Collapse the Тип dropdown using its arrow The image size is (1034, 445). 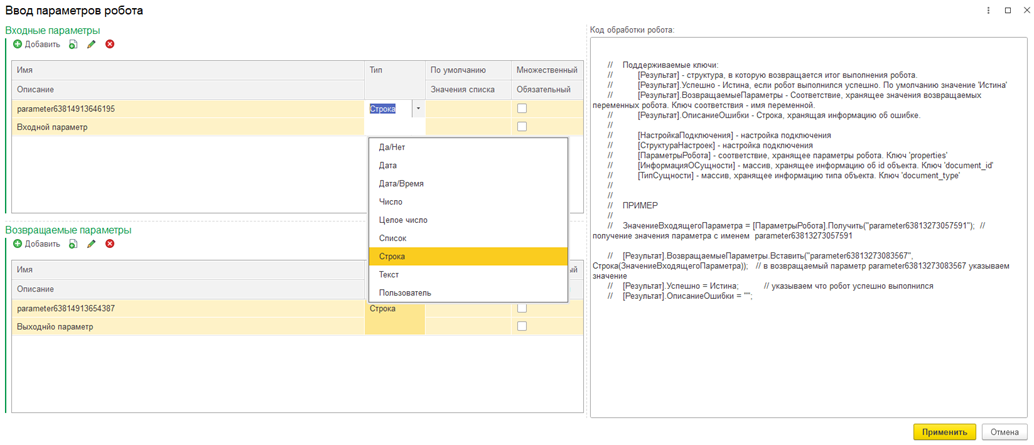pyautogui.click(x=418, y=109)
